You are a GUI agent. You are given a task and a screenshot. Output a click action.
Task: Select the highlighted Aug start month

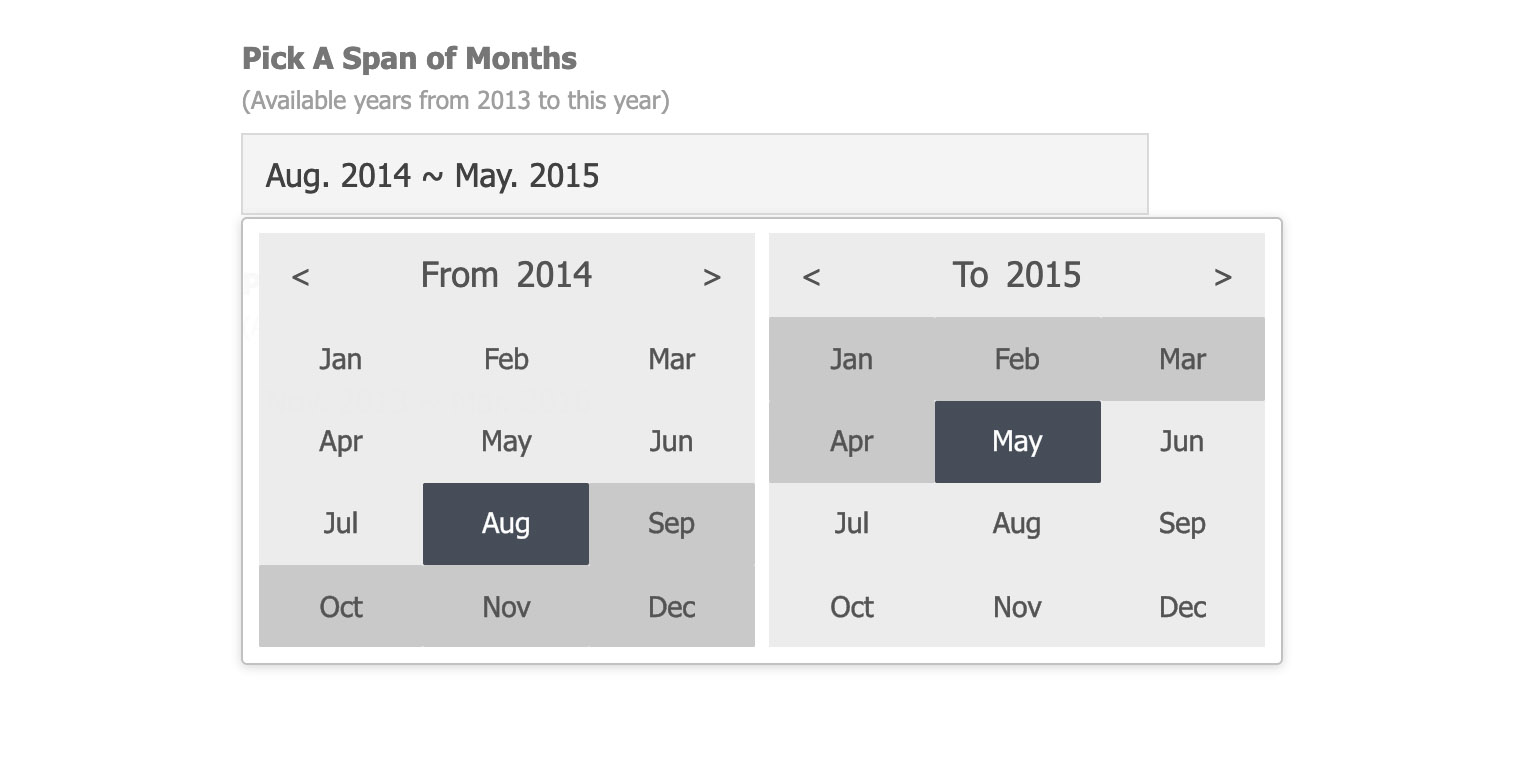click(506, 524)
